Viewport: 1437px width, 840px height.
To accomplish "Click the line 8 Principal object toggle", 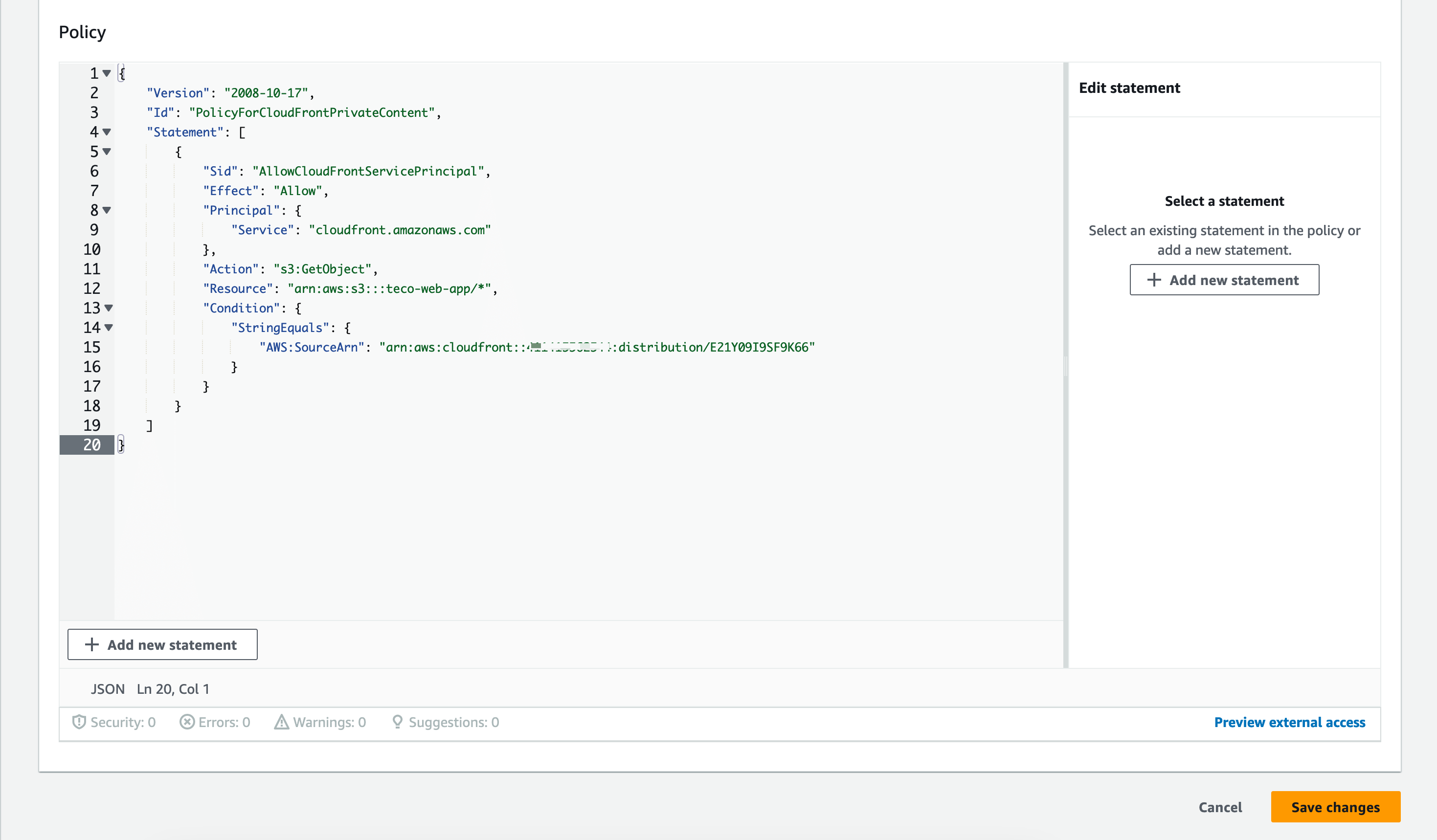I will (x=107, y=210).
